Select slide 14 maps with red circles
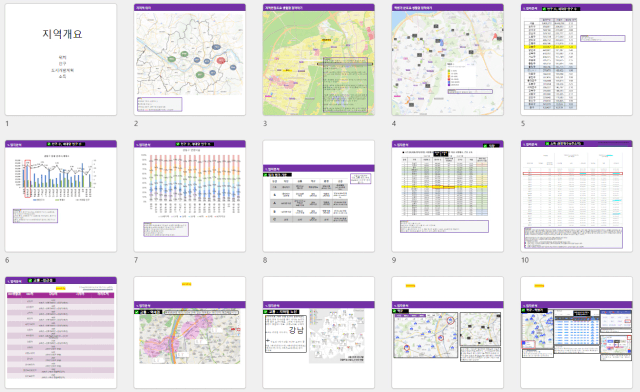640x392 pixels. click(x=448, y=332)
